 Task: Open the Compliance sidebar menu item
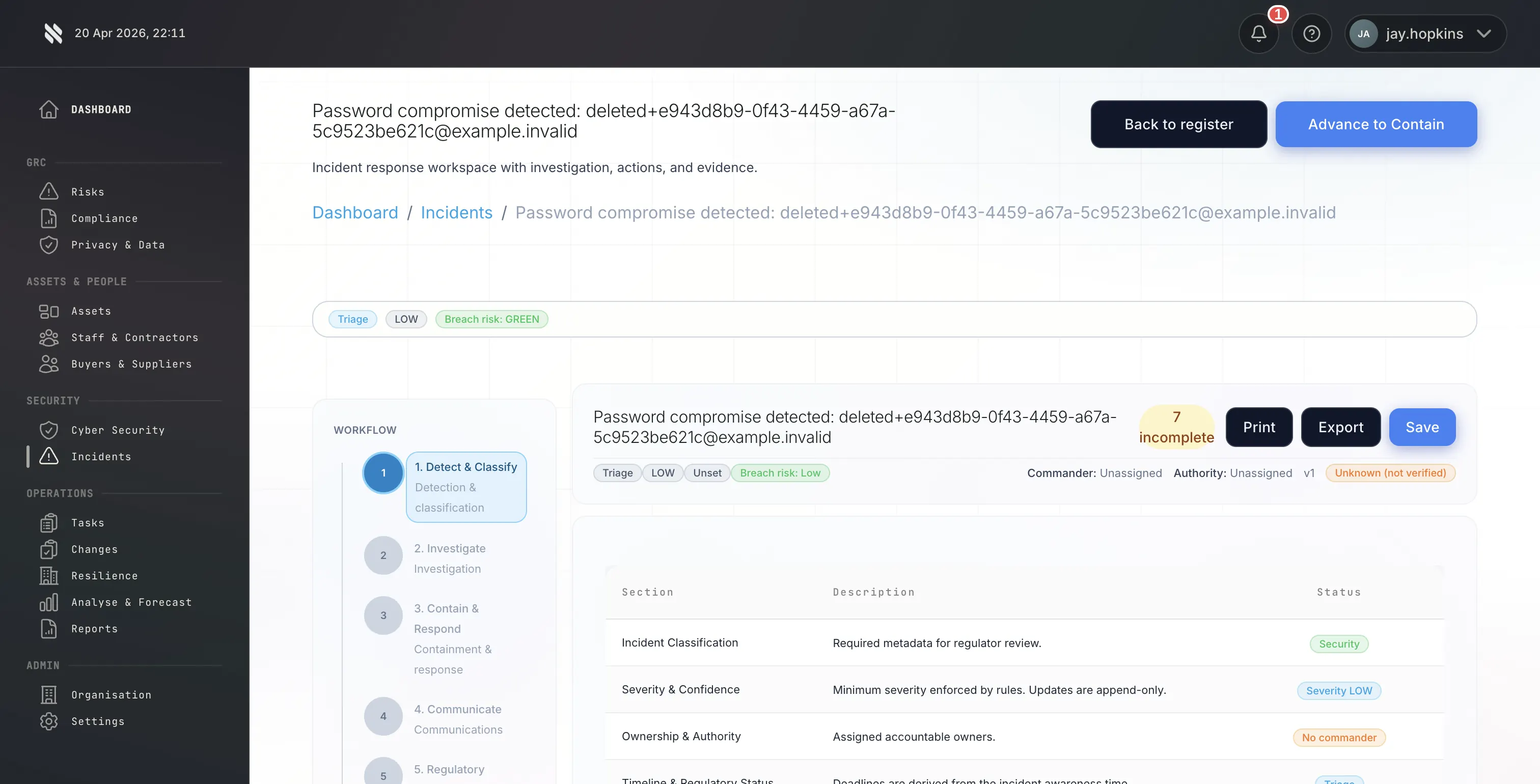104,218
